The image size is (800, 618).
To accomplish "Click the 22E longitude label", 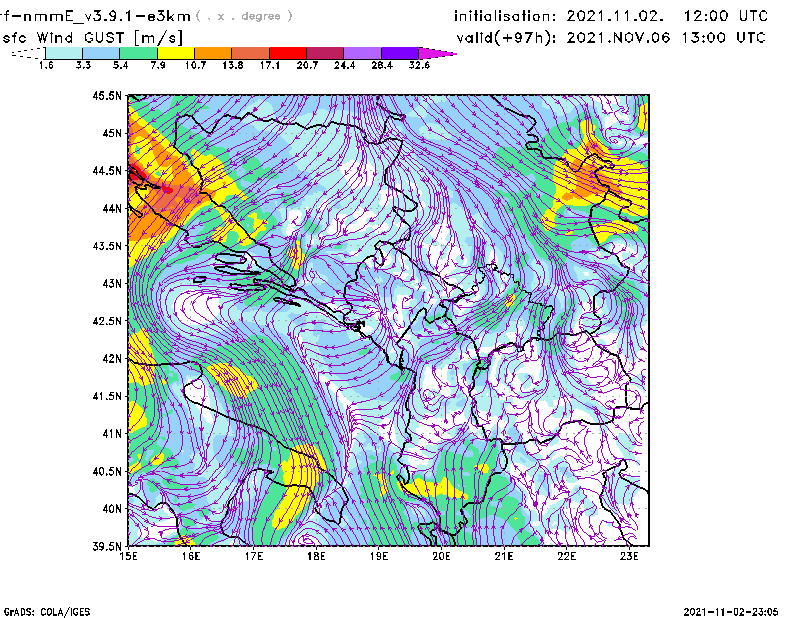I will coord(566,556).
